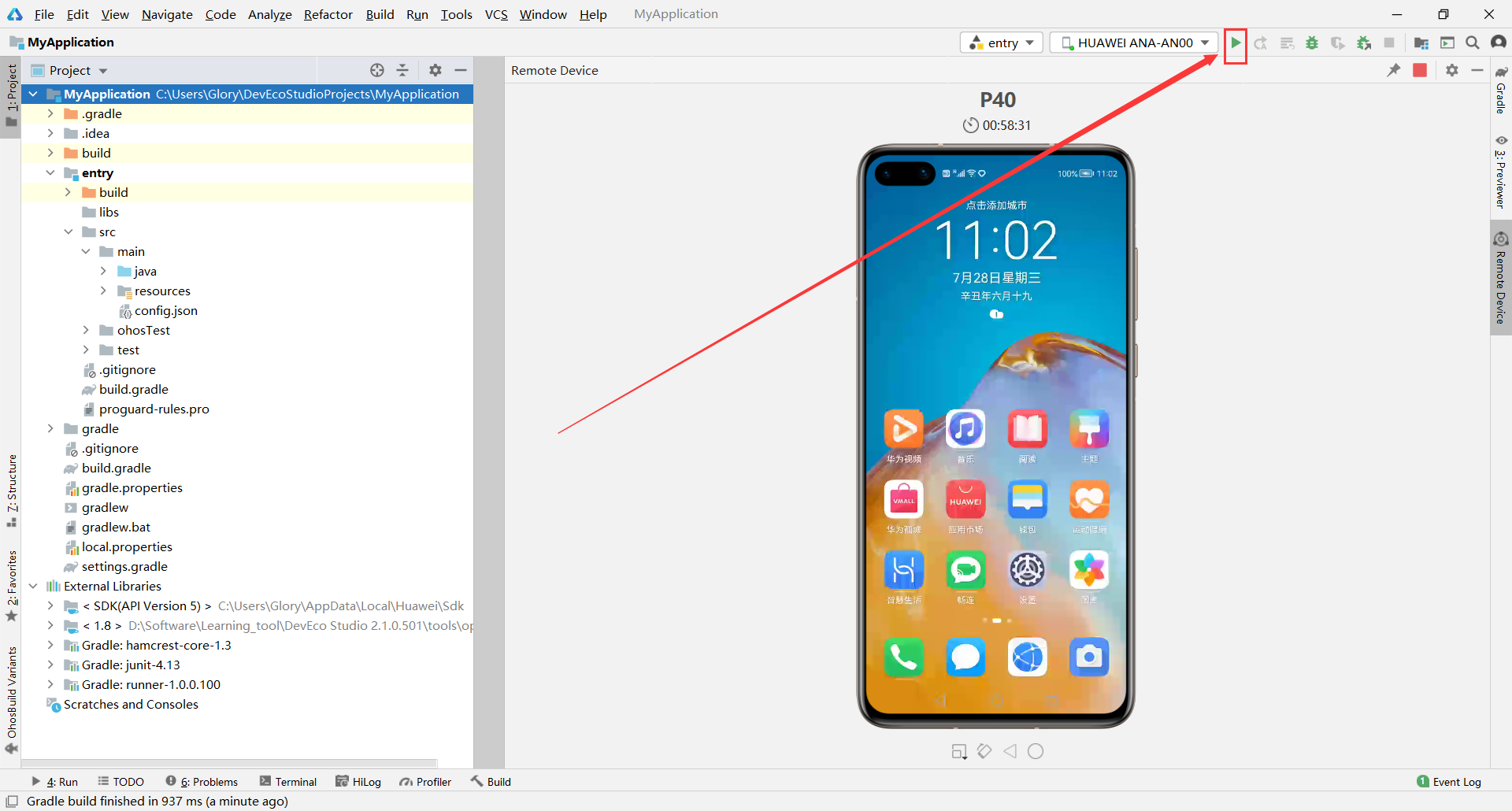The image size is (1512, 811).
Task: Hide the Remote Device panel
Action: click(x=1477, y=70)
